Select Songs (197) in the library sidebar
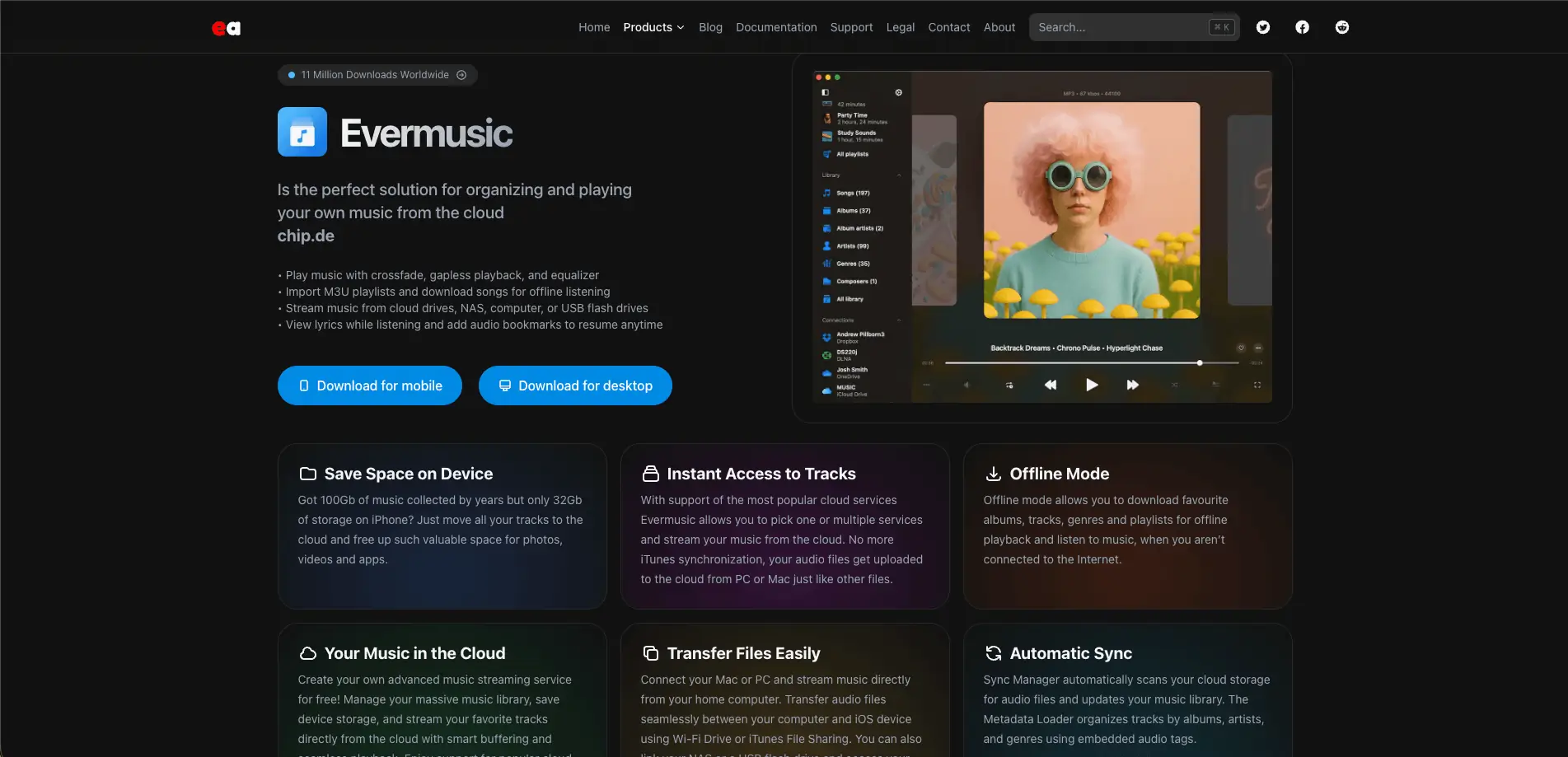1568x757 pixels. pyautogui.click(x=852, y=193)
